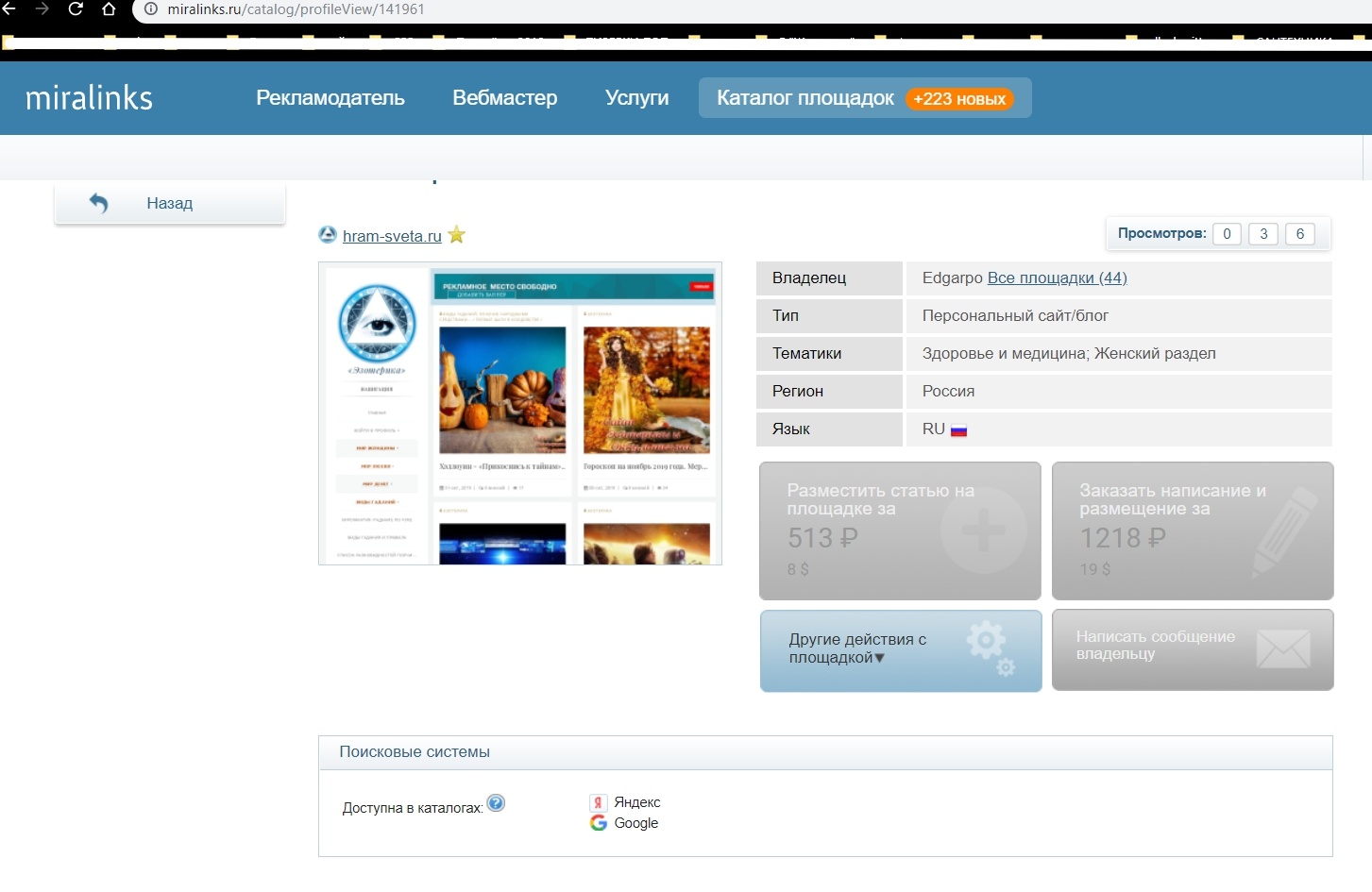This screenshot has width=1372, height=892.
Task: Click the views counter showing 3
Action: [x=1263, y=234]
